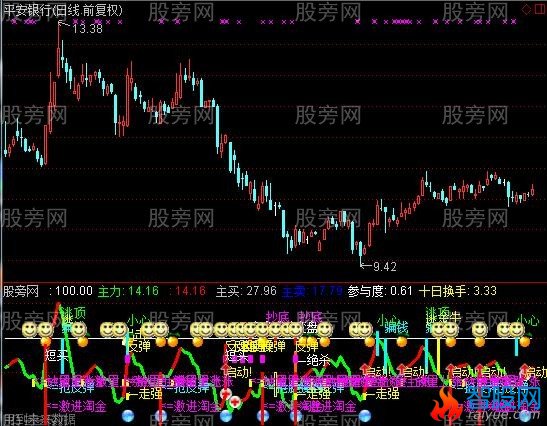Click the red square icon beside the diamond
547x426 pixels.
click(540, 9)
